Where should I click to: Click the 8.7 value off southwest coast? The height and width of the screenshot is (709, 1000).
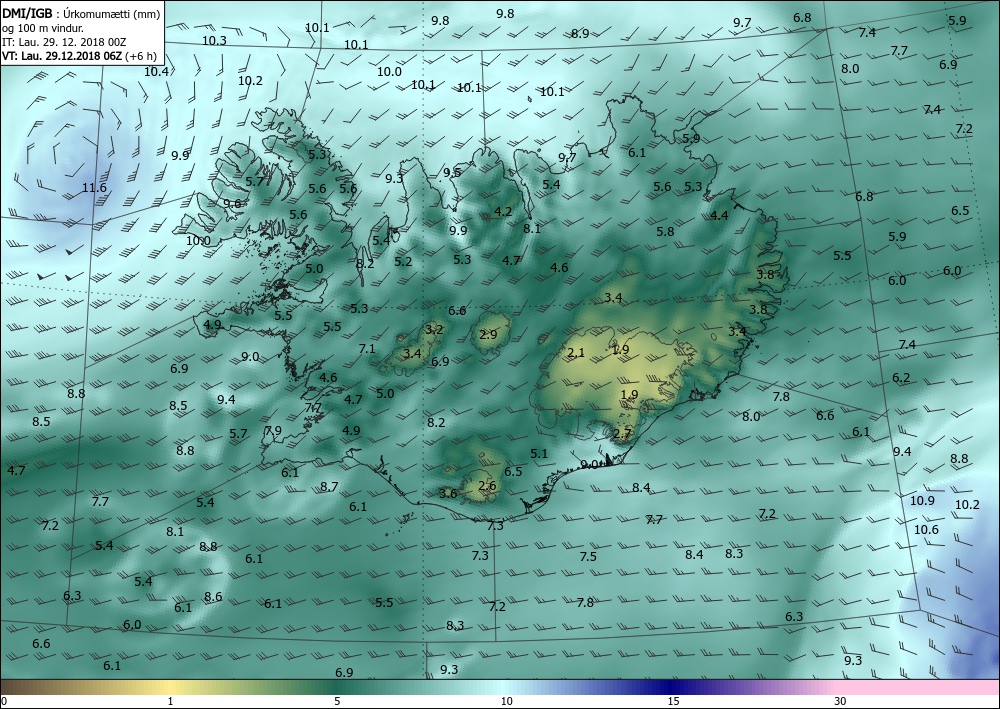(329, 486)
